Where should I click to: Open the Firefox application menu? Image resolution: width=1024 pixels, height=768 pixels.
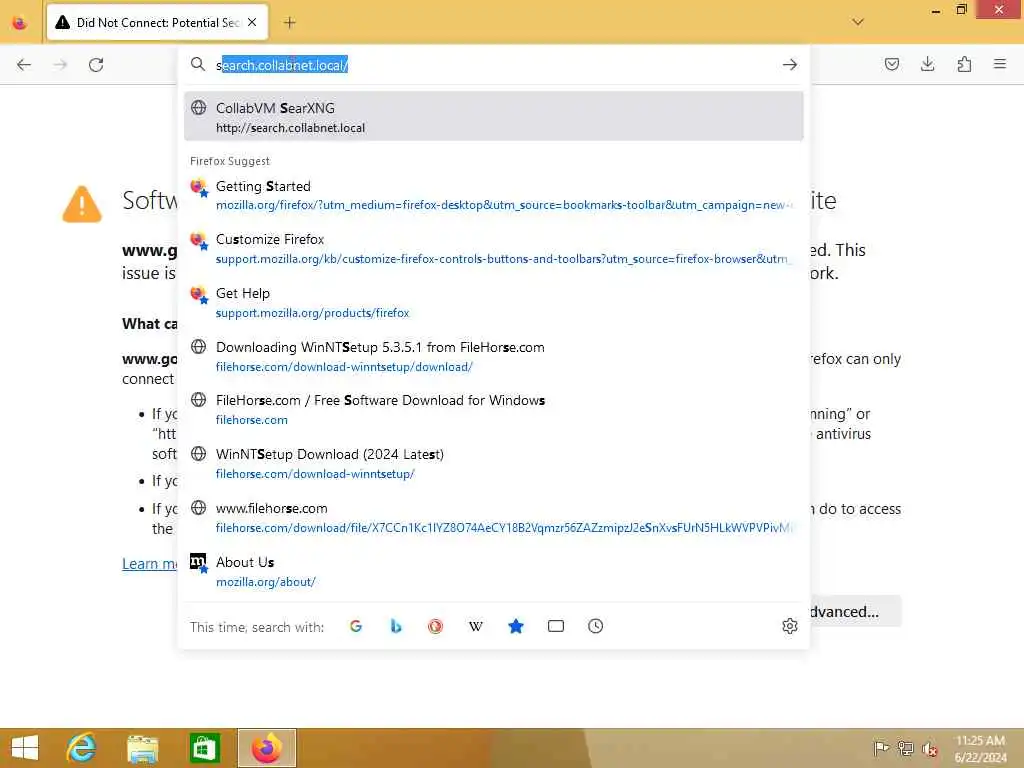coord(1000,64)
